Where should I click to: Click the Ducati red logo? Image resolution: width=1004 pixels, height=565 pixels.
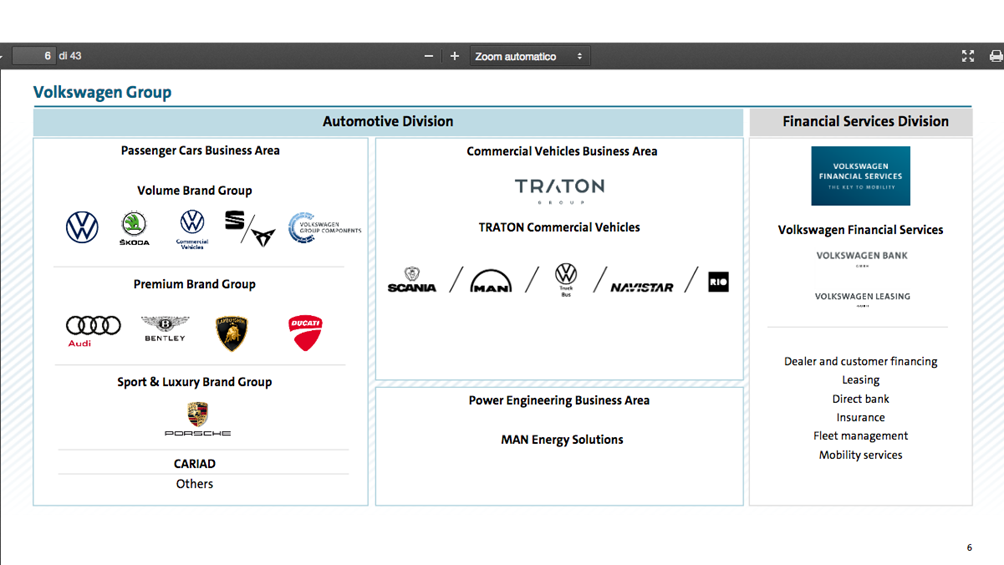tap(305, 332)
